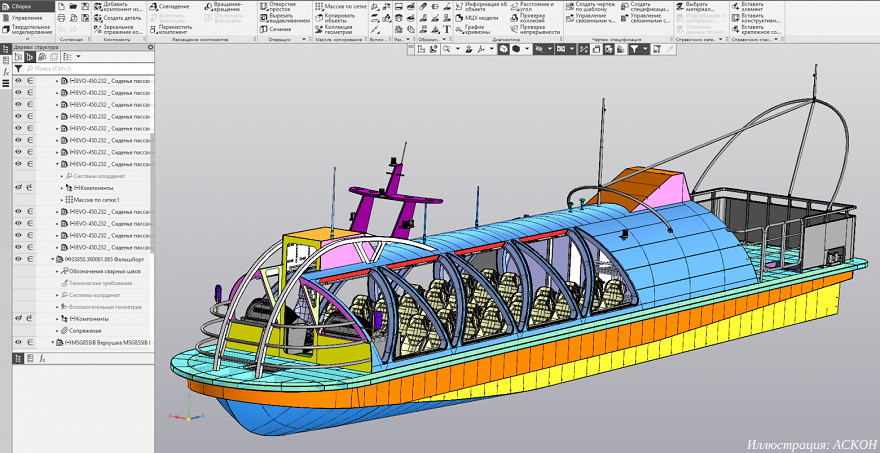Click 'Выбрать материал...' button

(700, 7)
